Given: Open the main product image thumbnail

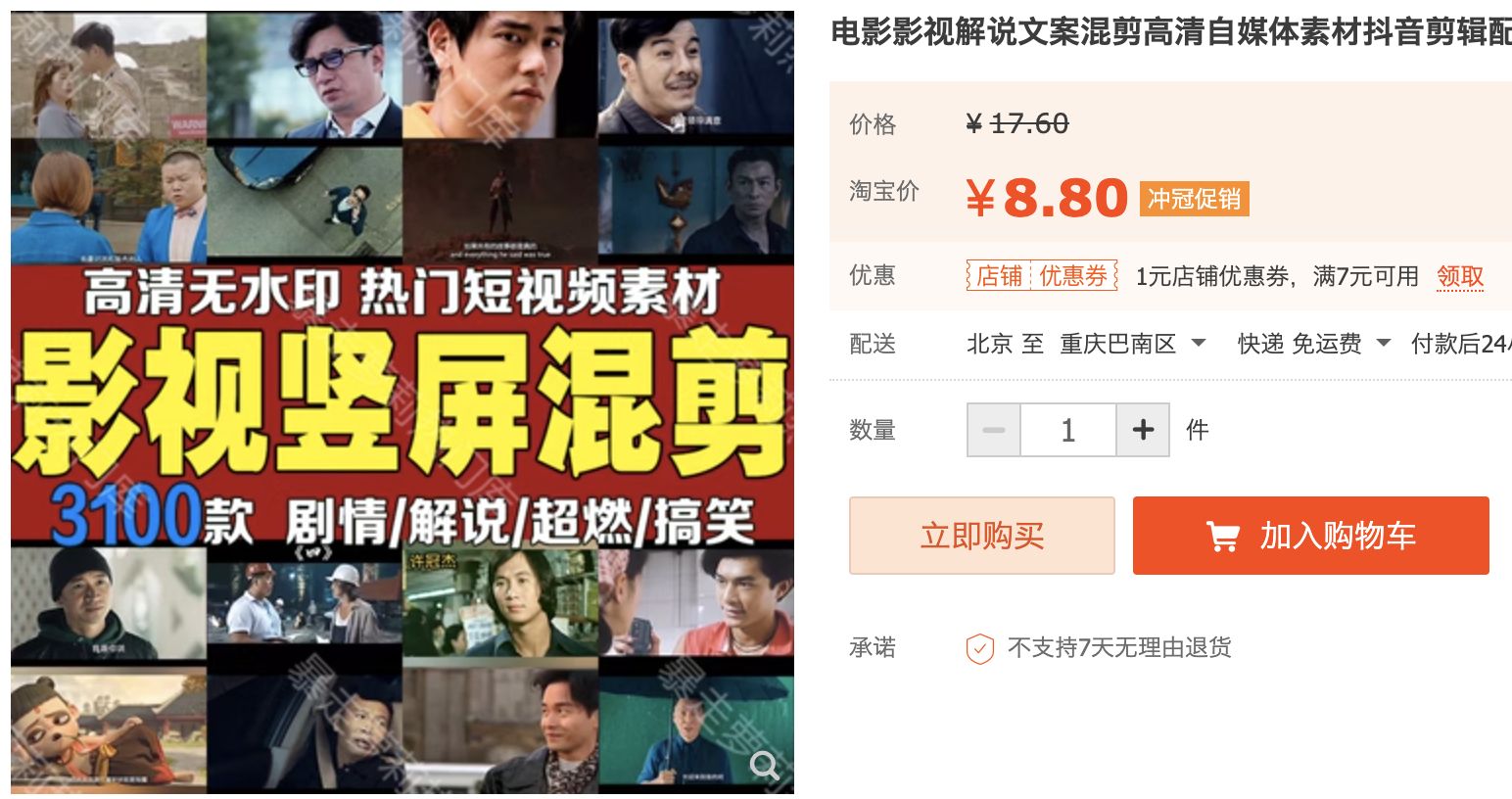Looking at the screenshot, I should coord(402,402).
